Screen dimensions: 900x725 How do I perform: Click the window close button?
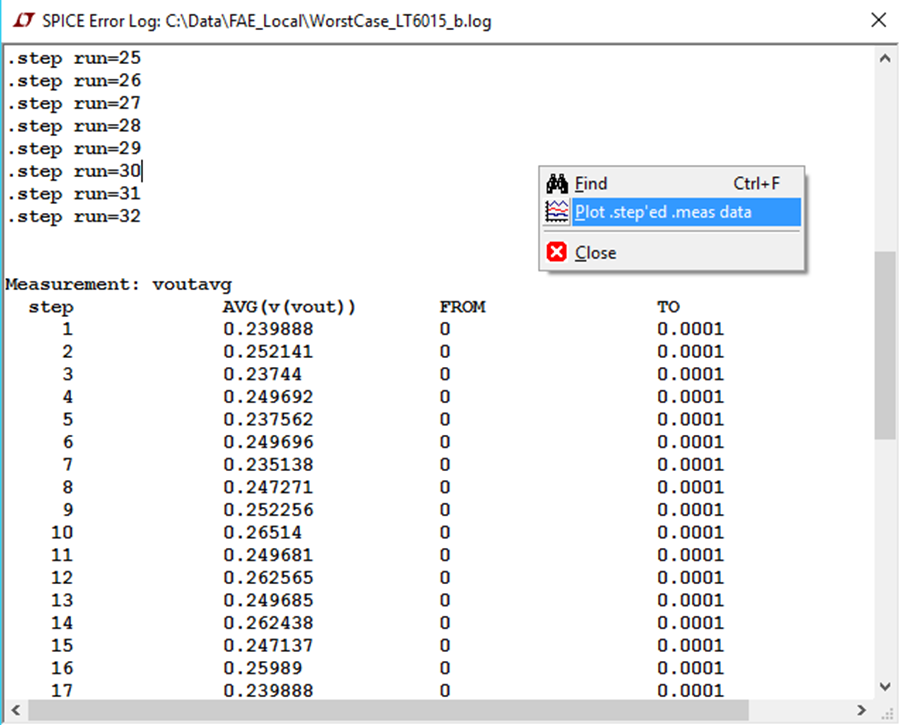(x=878, y=20)
